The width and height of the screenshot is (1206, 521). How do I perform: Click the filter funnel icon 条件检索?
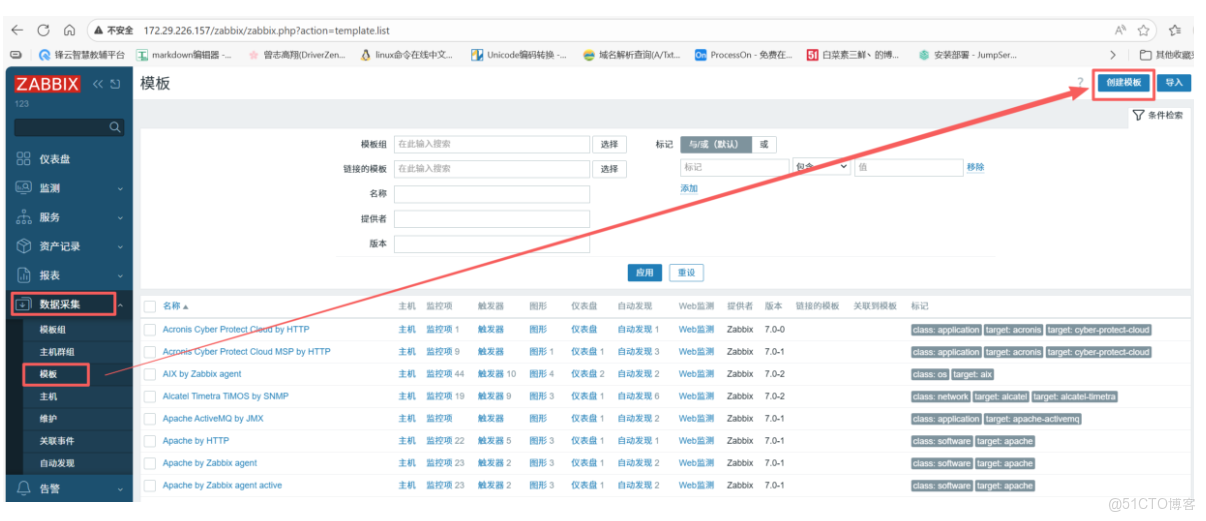click(1138, 115)
